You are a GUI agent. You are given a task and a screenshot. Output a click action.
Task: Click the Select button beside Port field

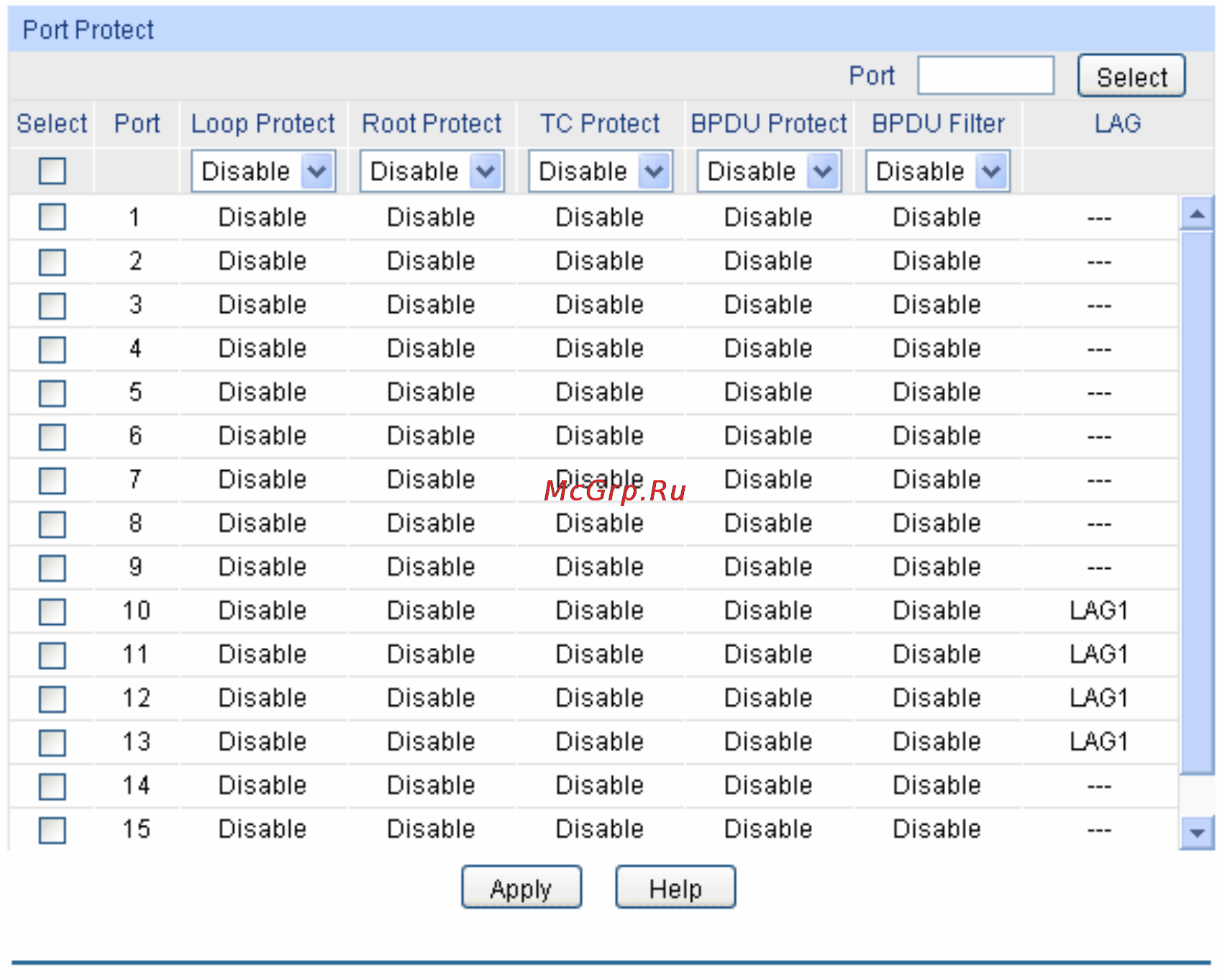coord(1131,75)
